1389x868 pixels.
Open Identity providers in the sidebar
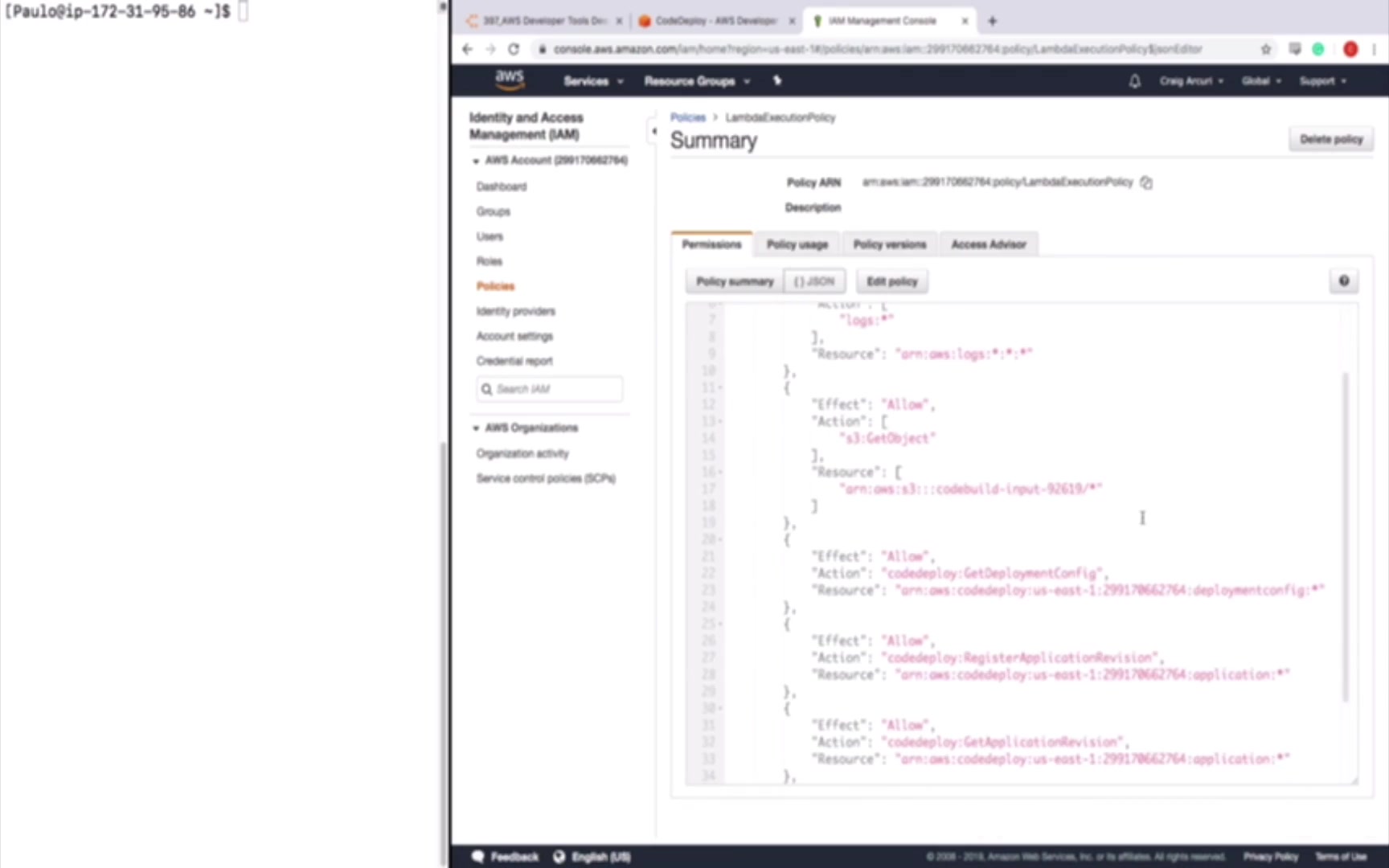[x=515, y=311]
